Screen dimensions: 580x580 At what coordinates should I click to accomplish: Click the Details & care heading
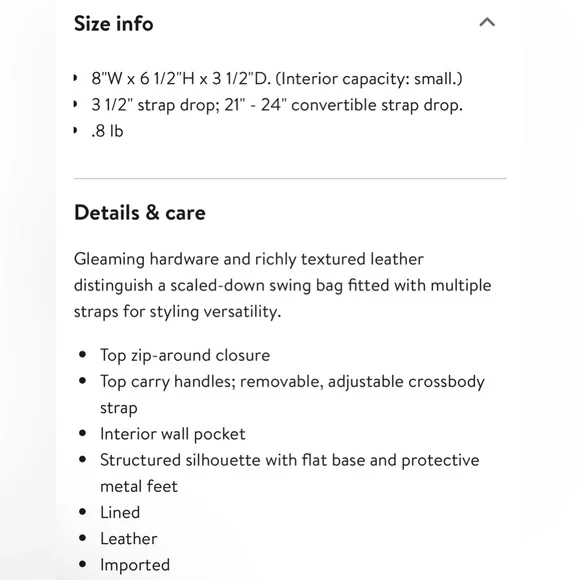click(140, 213)
